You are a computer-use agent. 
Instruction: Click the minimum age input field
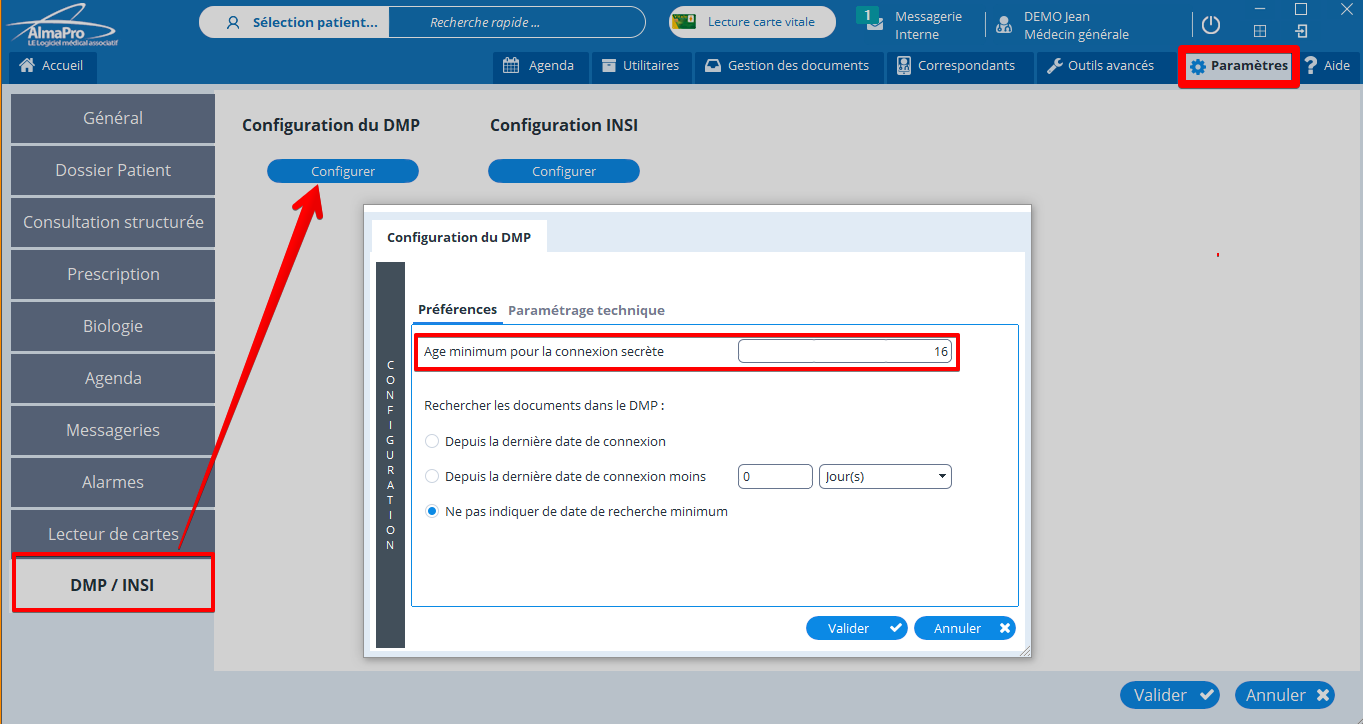(x=844, y=352)
